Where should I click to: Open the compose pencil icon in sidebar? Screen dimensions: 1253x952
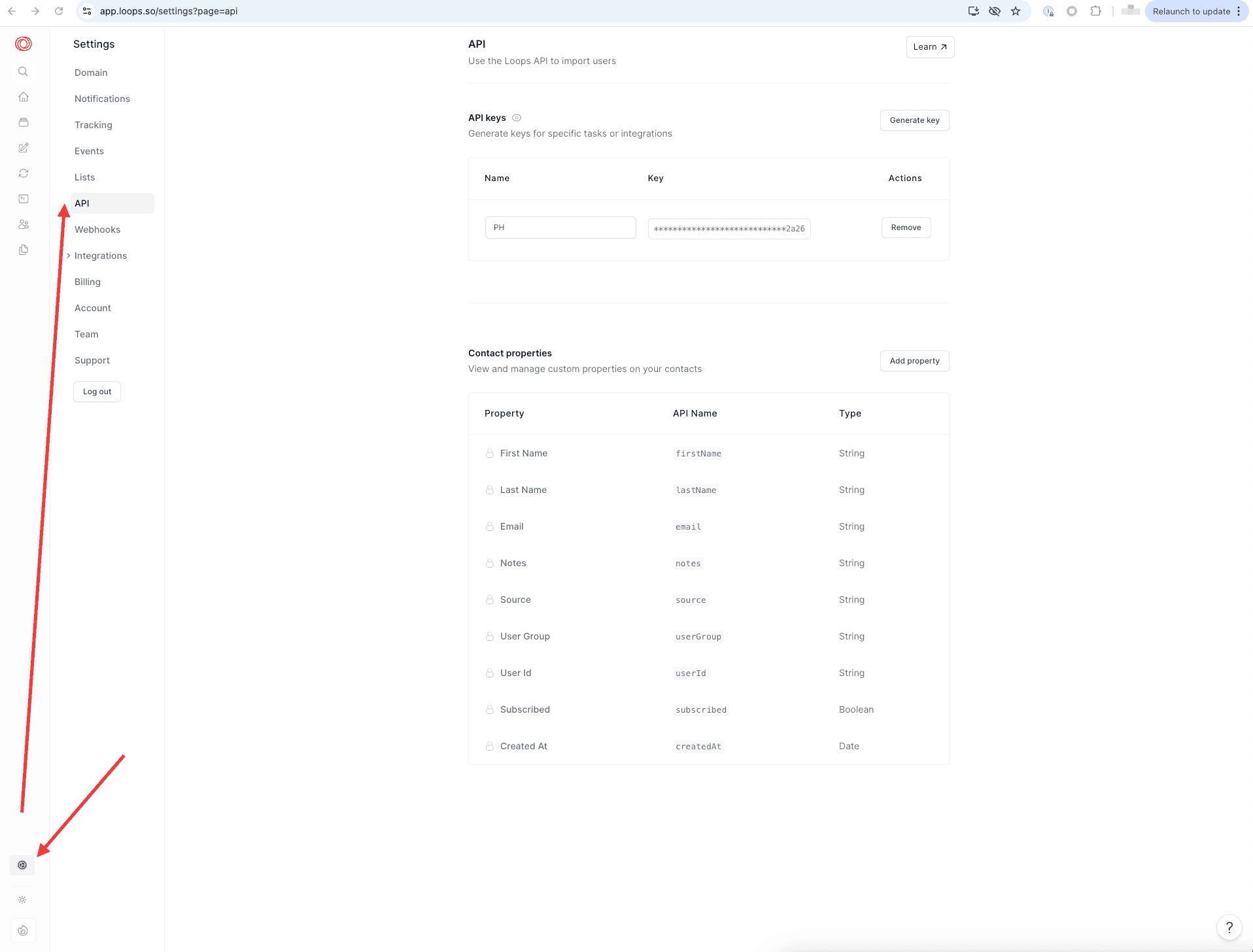click(24, 148)
